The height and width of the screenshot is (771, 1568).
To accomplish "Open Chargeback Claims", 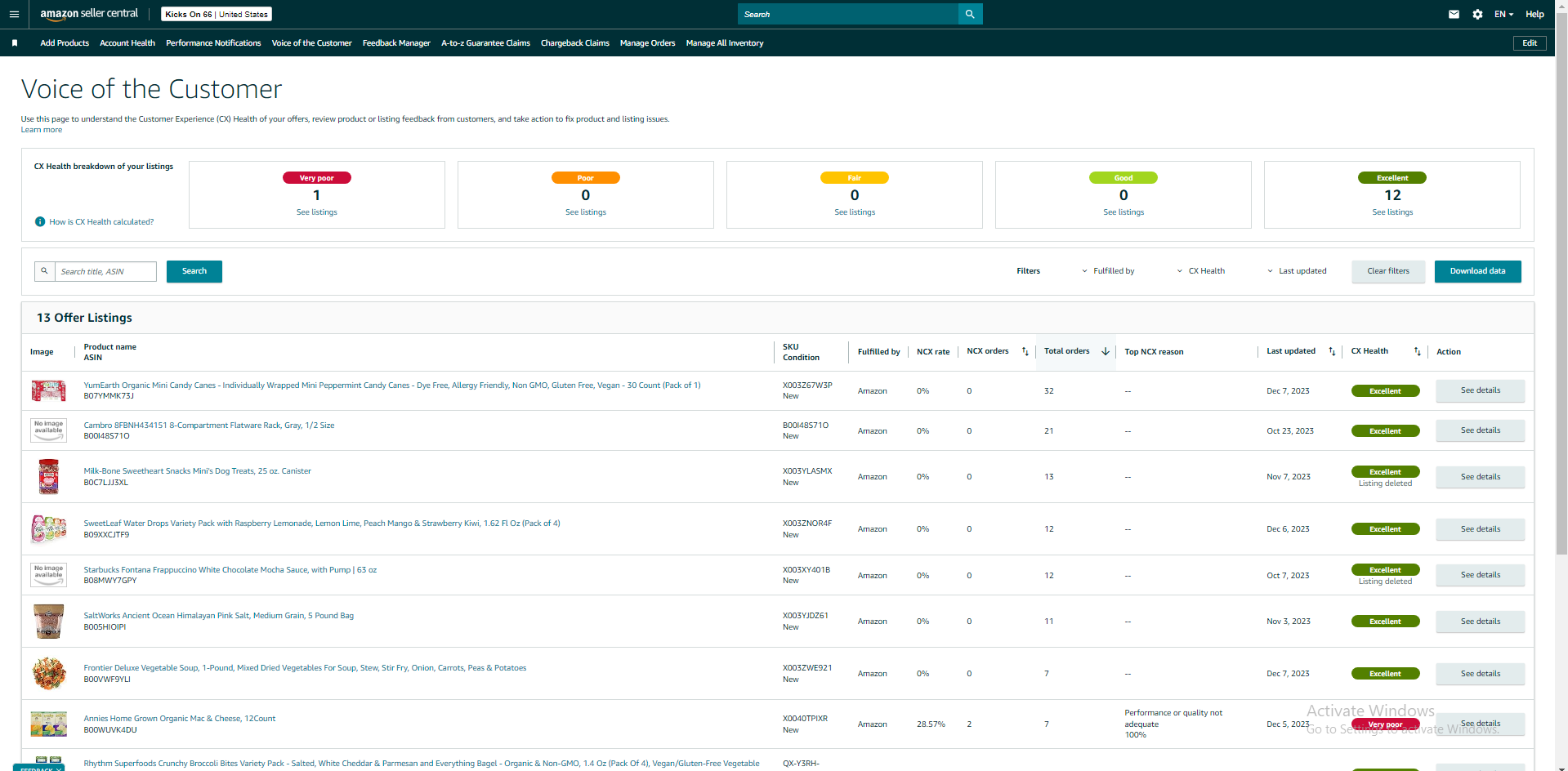I will click(x=574, y=43).
